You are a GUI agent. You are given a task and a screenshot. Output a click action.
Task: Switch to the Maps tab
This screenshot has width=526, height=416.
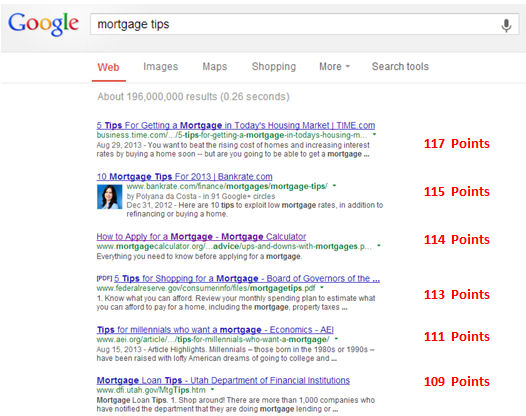(215, 66)
